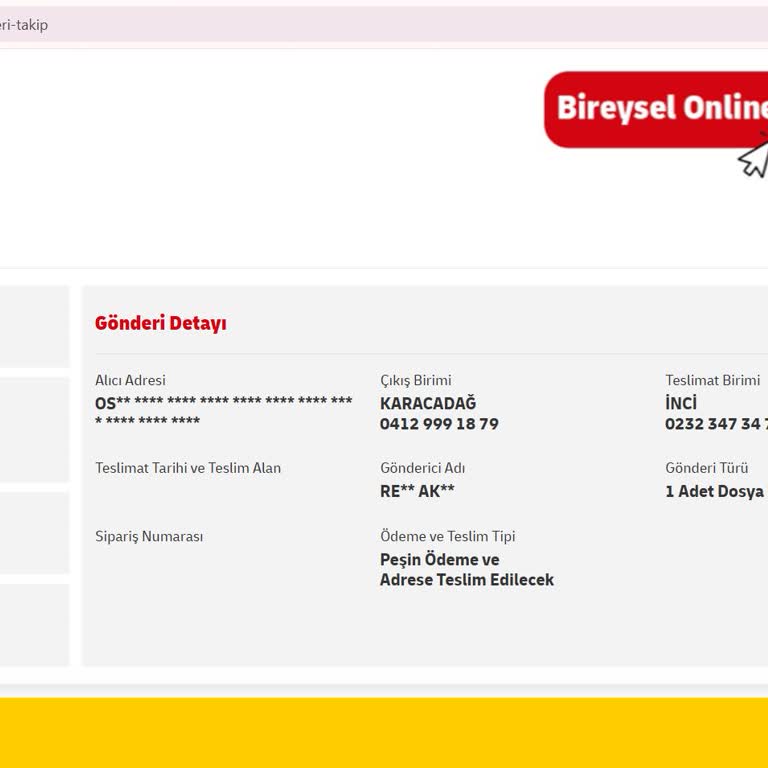Select the Gönderi Detayı heading
This screenshot has width=768, height=768.
[161, 323]
